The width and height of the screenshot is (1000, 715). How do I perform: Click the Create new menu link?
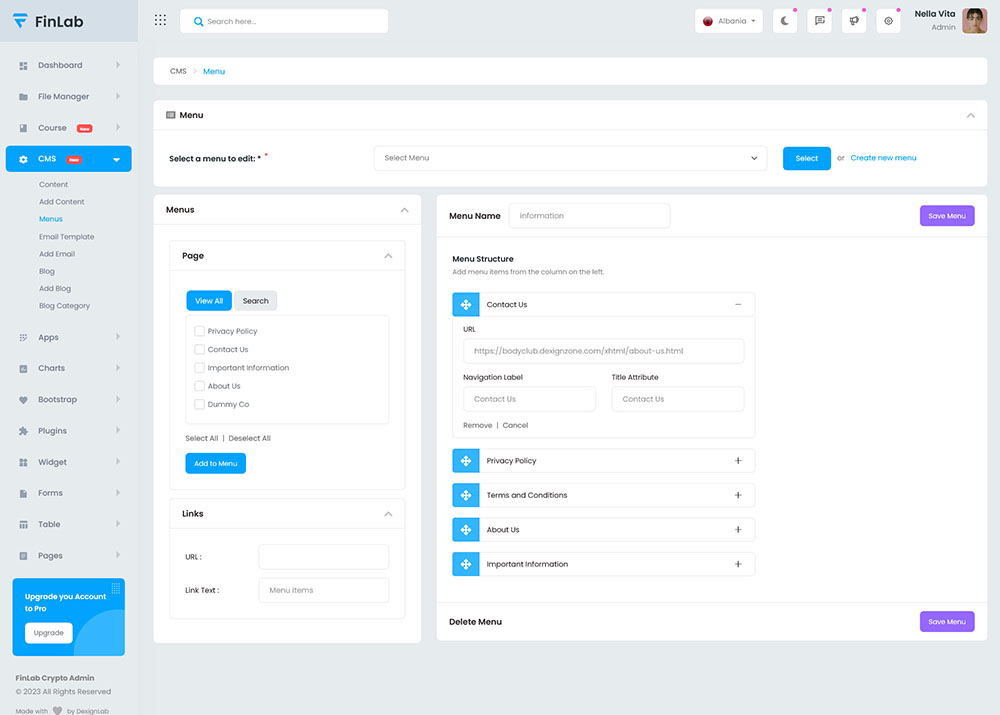coord(883,158)
